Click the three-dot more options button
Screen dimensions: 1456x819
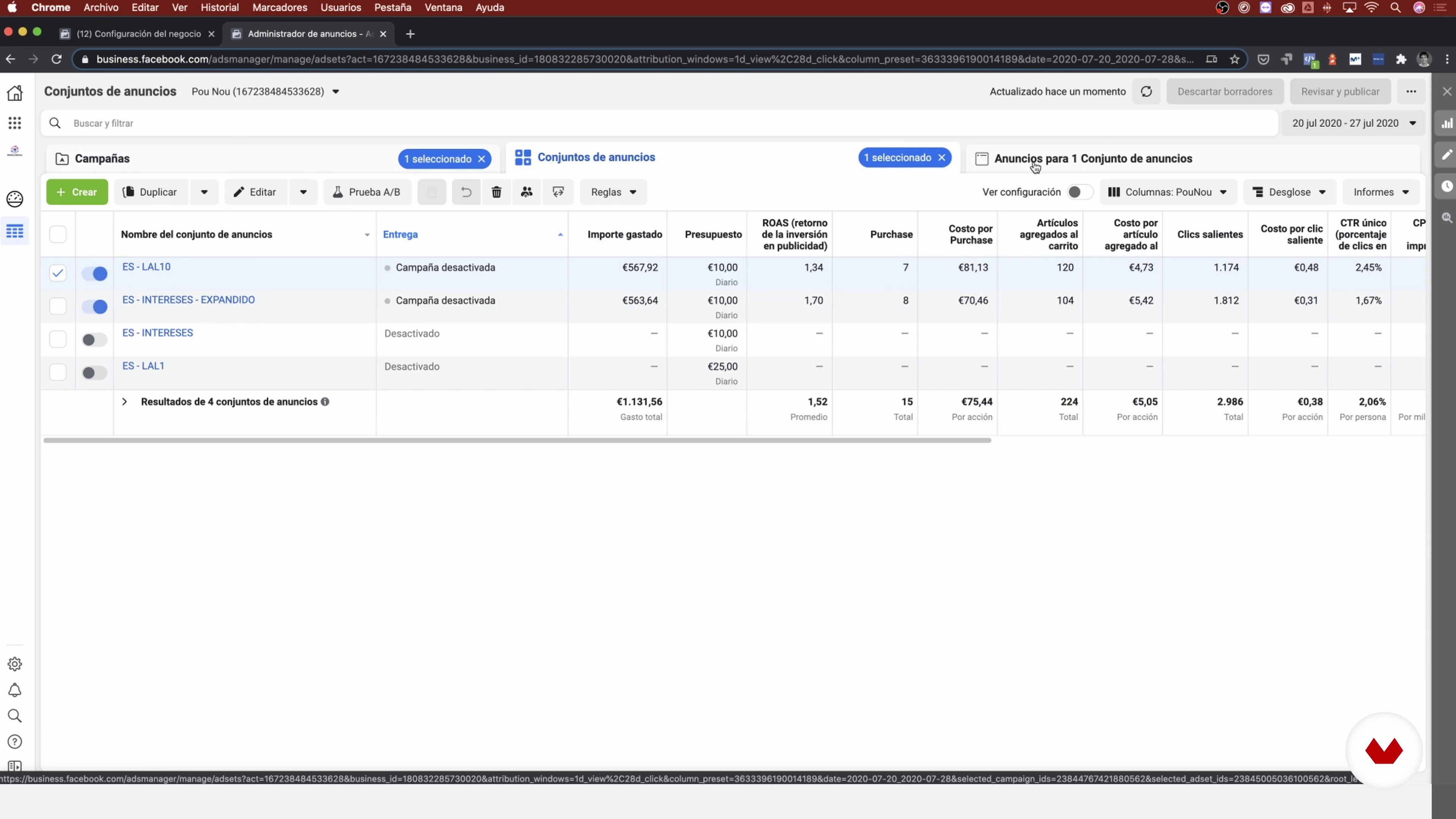coord(1411,91)
